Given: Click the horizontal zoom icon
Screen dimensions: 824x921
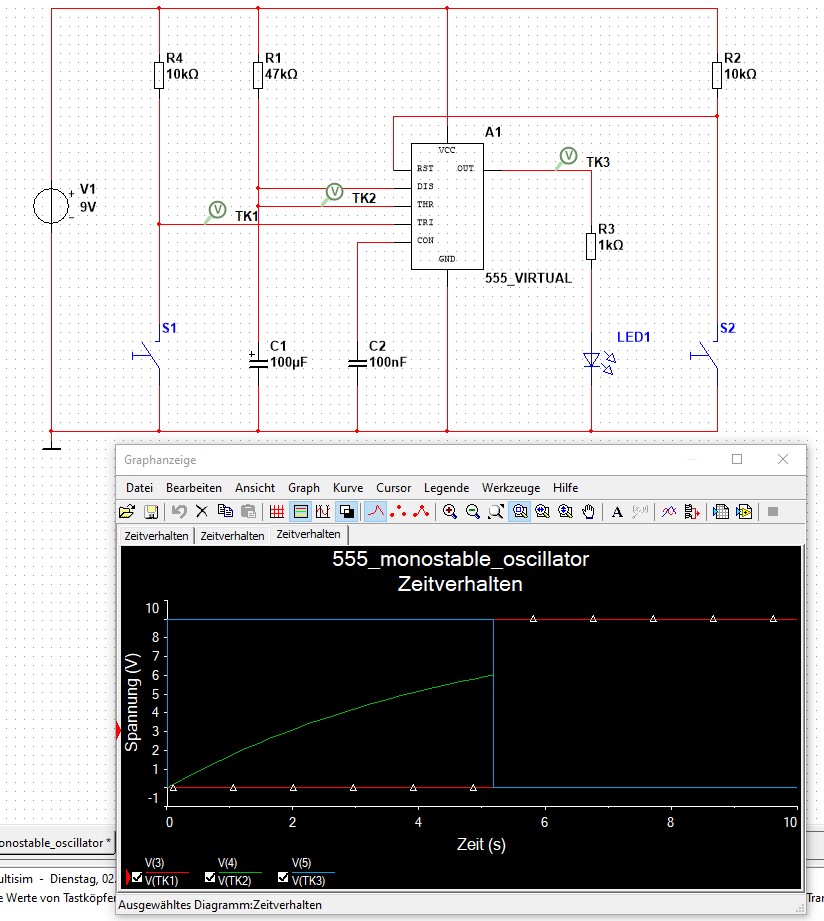Looking at the screenshot, I should pos(542,512).
